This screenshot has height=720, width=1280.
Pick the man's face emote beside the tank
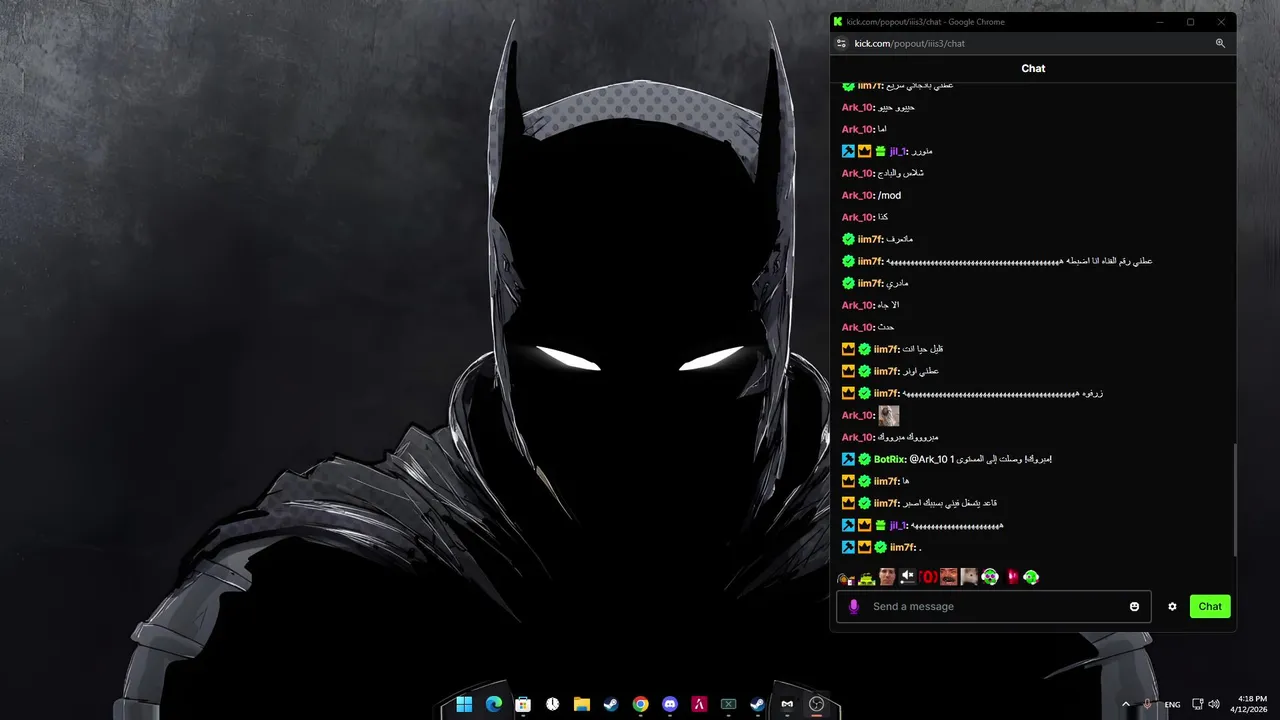pyautogui.click(x=887, y=577)
